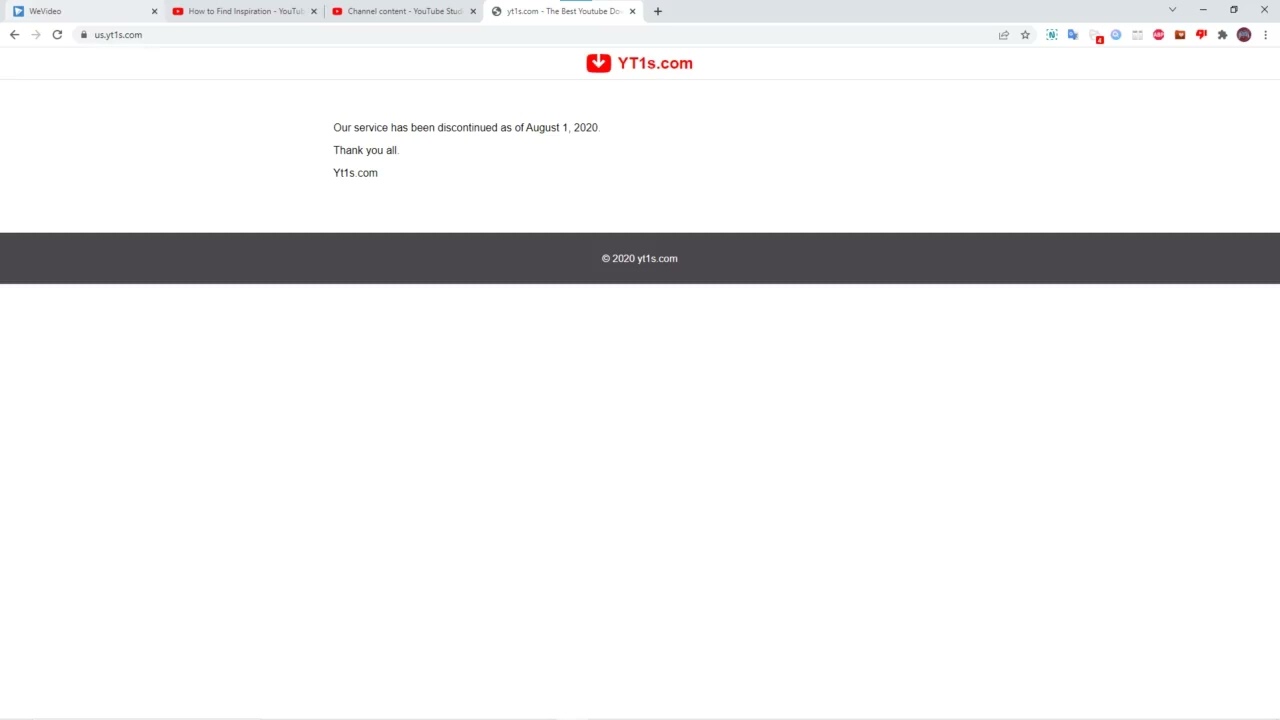Select the yt1s.com Best Youtube Downloader tab
This screenshot has width=1280, height=720.
pos(564,11)
